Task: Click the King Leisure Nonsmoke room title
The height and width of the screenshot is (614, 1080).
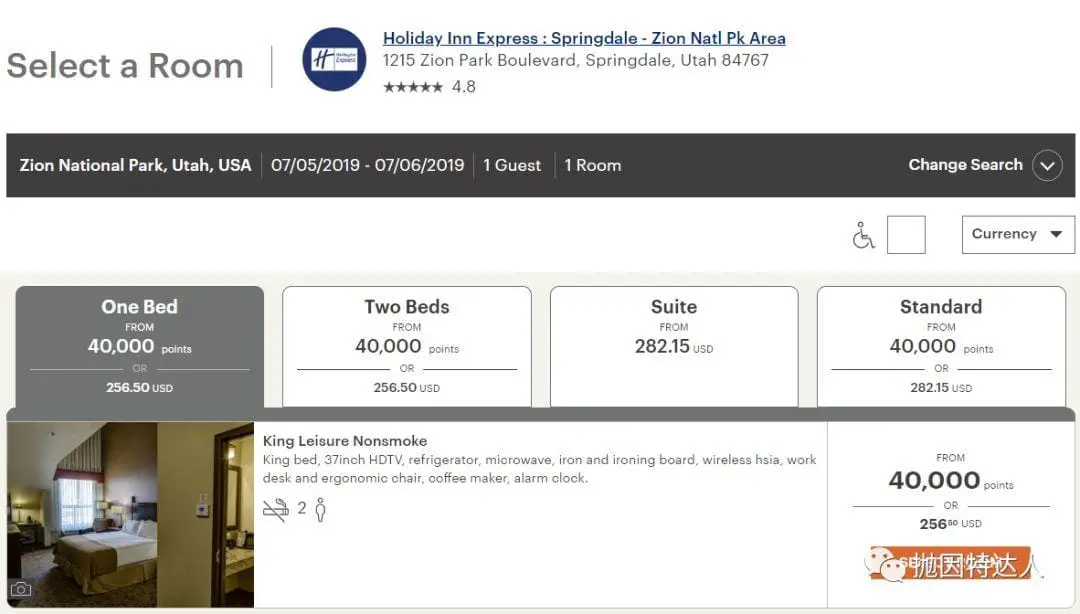Action: (x=344, y=440)
